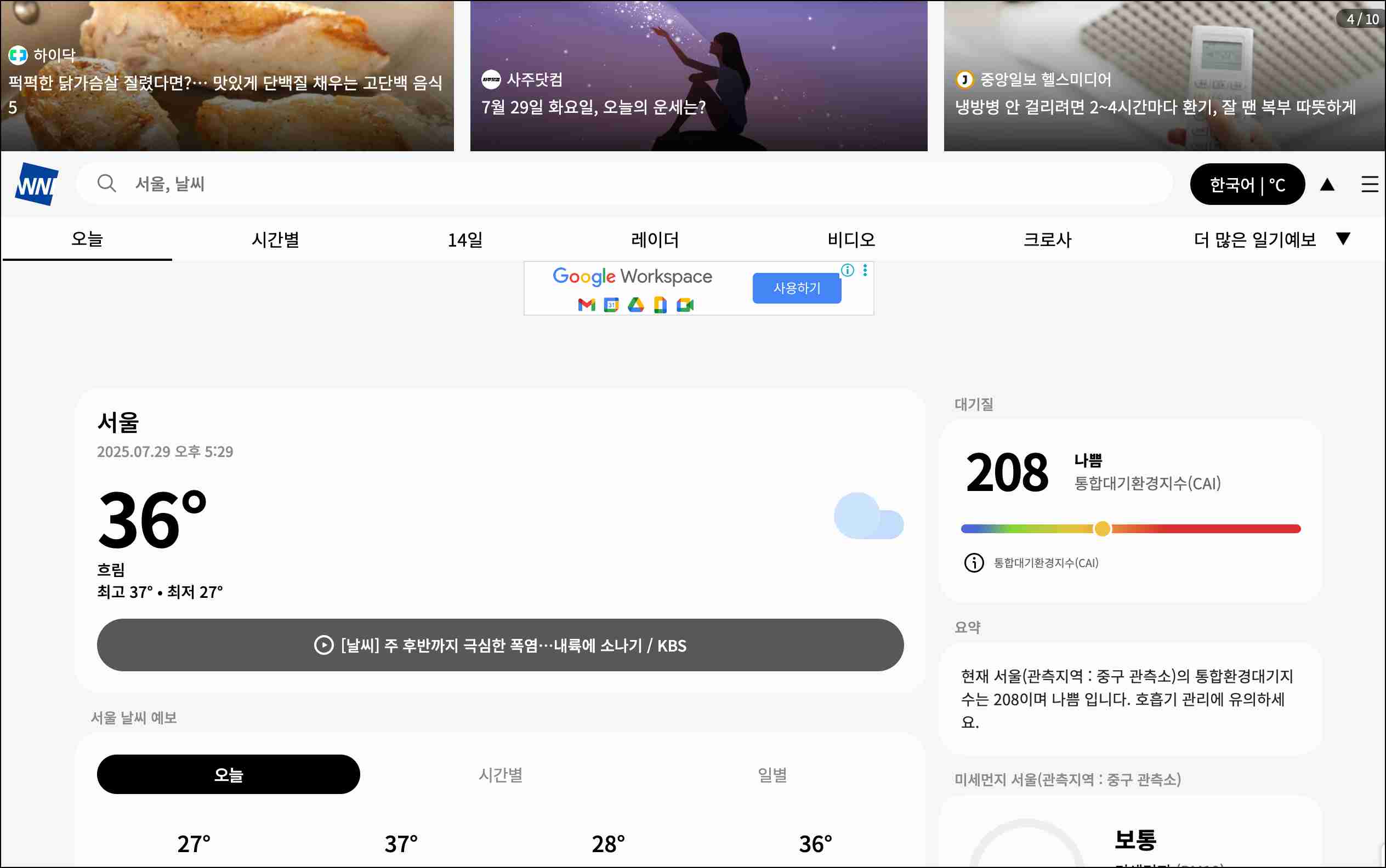
Task: Click the 사용하기 ad button
Action: click(x=796, y=288)
